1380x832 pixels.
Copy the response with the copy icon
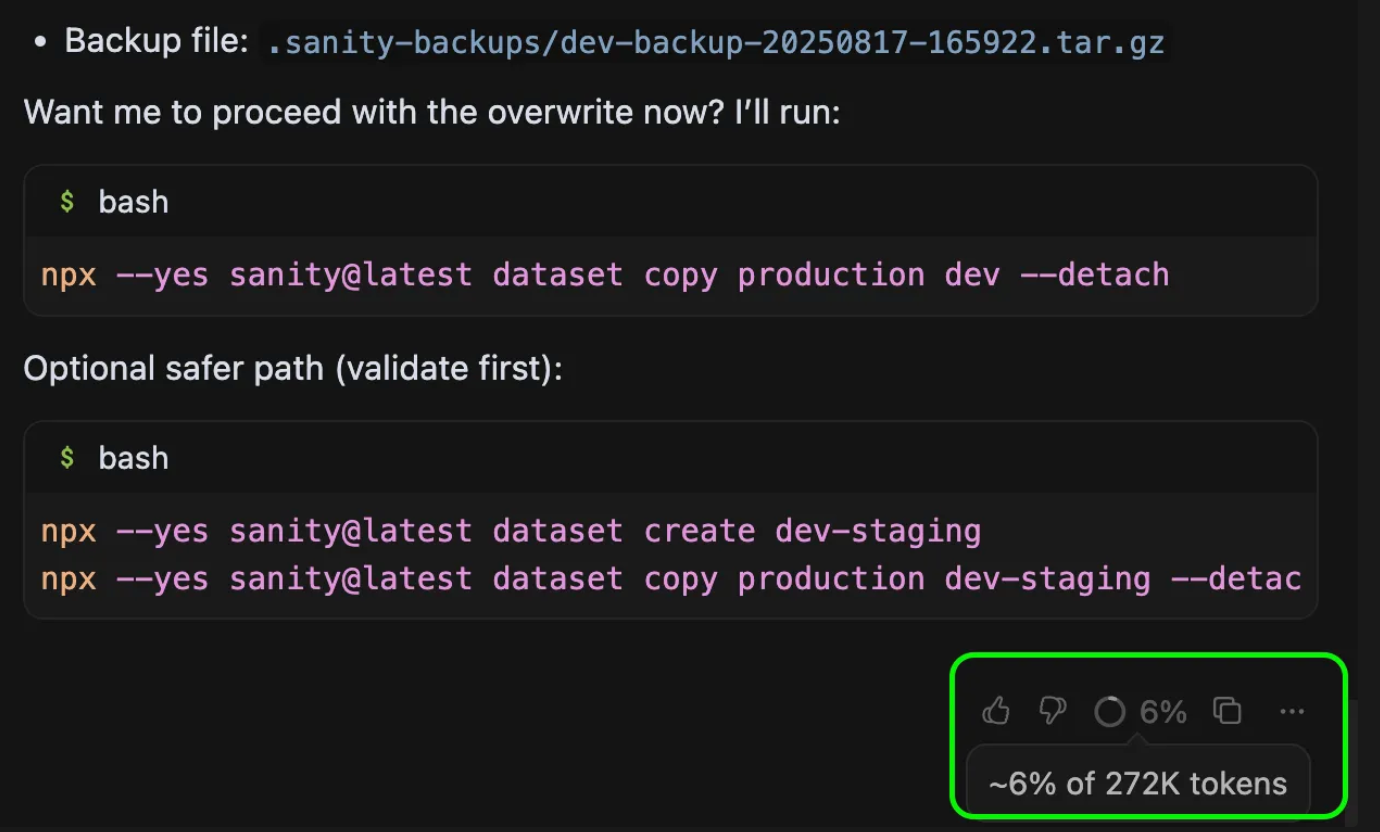coord(1227,711)
